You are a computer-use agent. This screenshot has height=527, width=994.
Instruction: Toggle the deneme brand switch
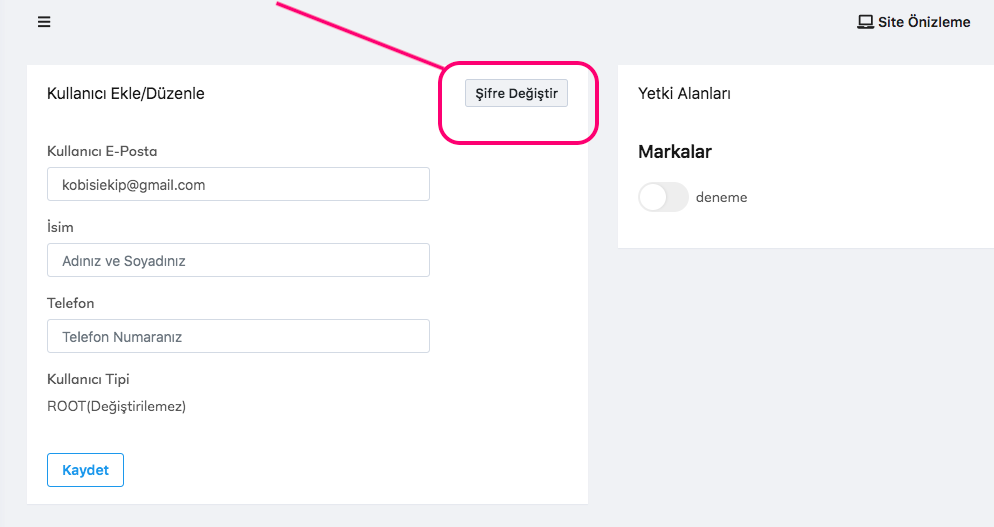click(663, 197)
